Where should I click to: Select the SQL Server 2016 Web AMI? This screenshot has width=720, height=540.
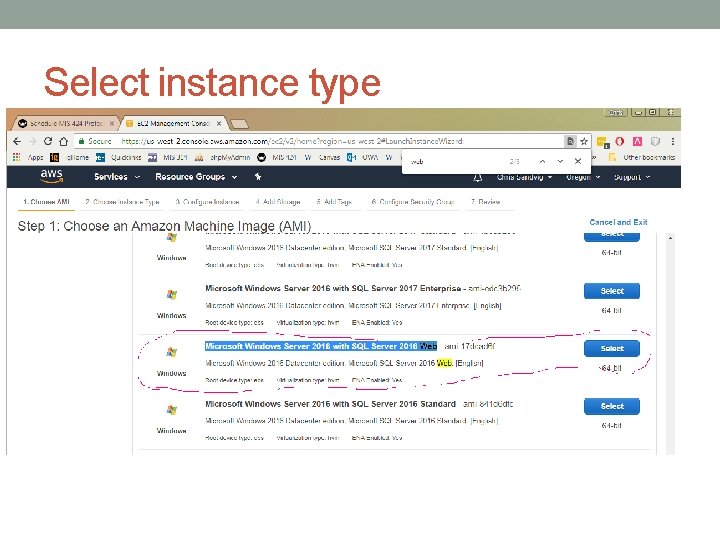click(612, 349)
